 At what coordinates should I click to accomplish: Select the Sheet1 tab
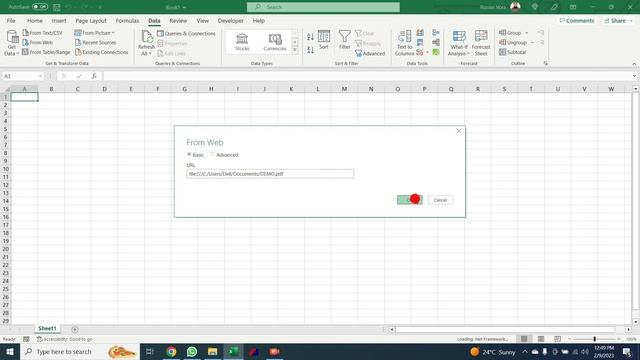pyautogui.click(x=47, y=328)
